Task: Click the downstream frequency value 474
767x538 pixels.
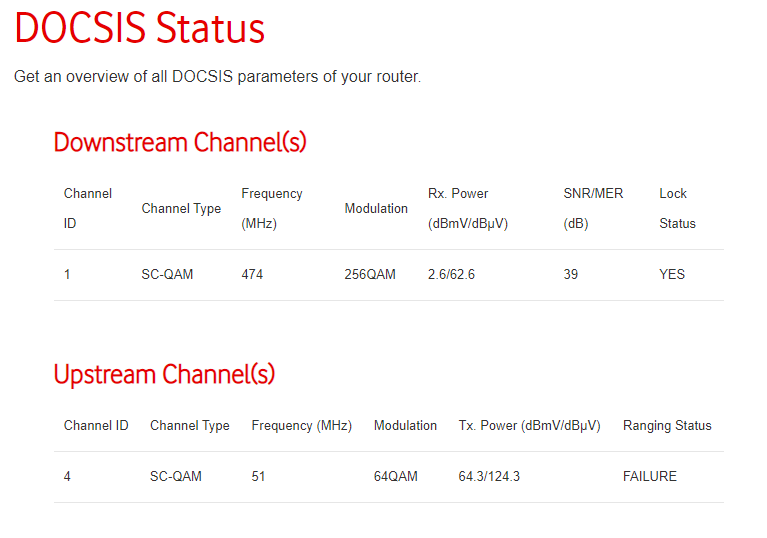Action: click(x=252, y=274)
